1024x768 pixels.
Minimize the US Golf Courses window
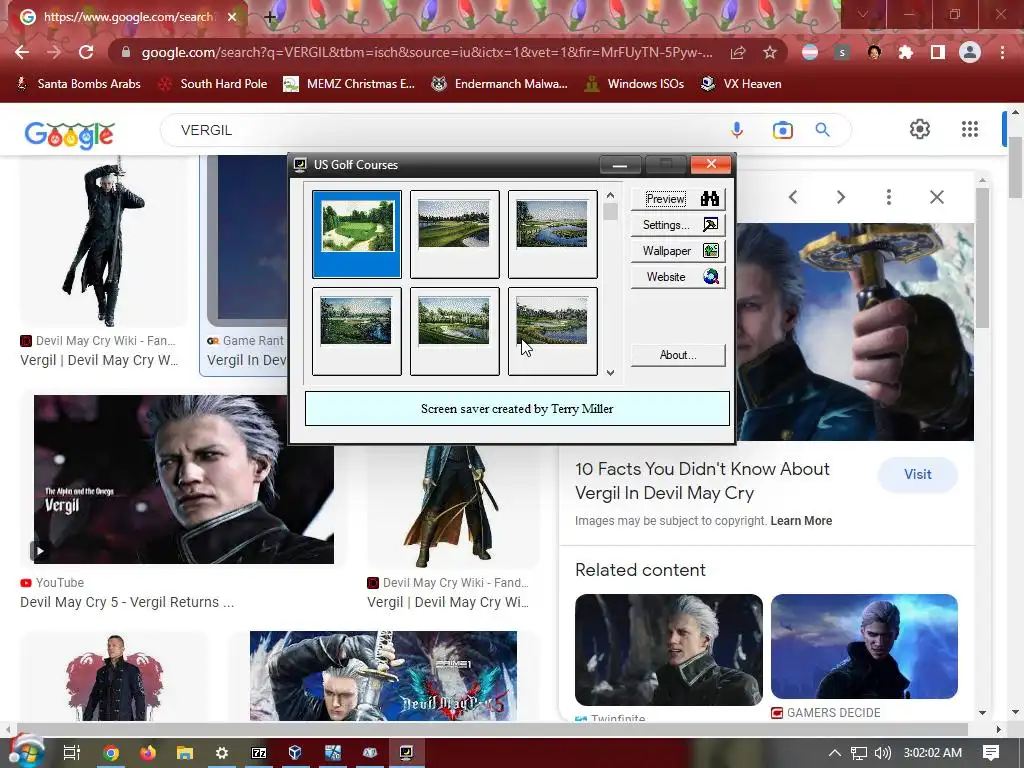pos(620,165)
